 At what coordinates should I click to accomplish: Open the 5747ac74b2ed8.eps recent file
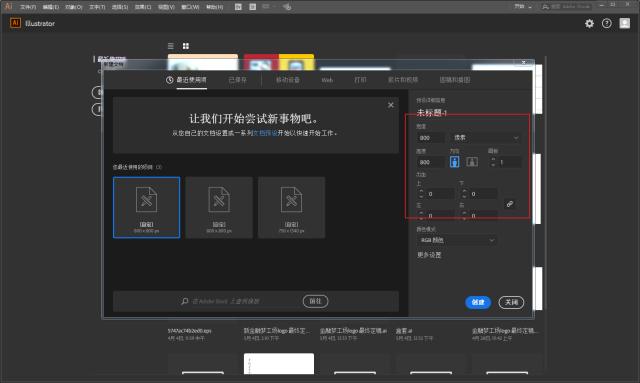tap(189, 331)
